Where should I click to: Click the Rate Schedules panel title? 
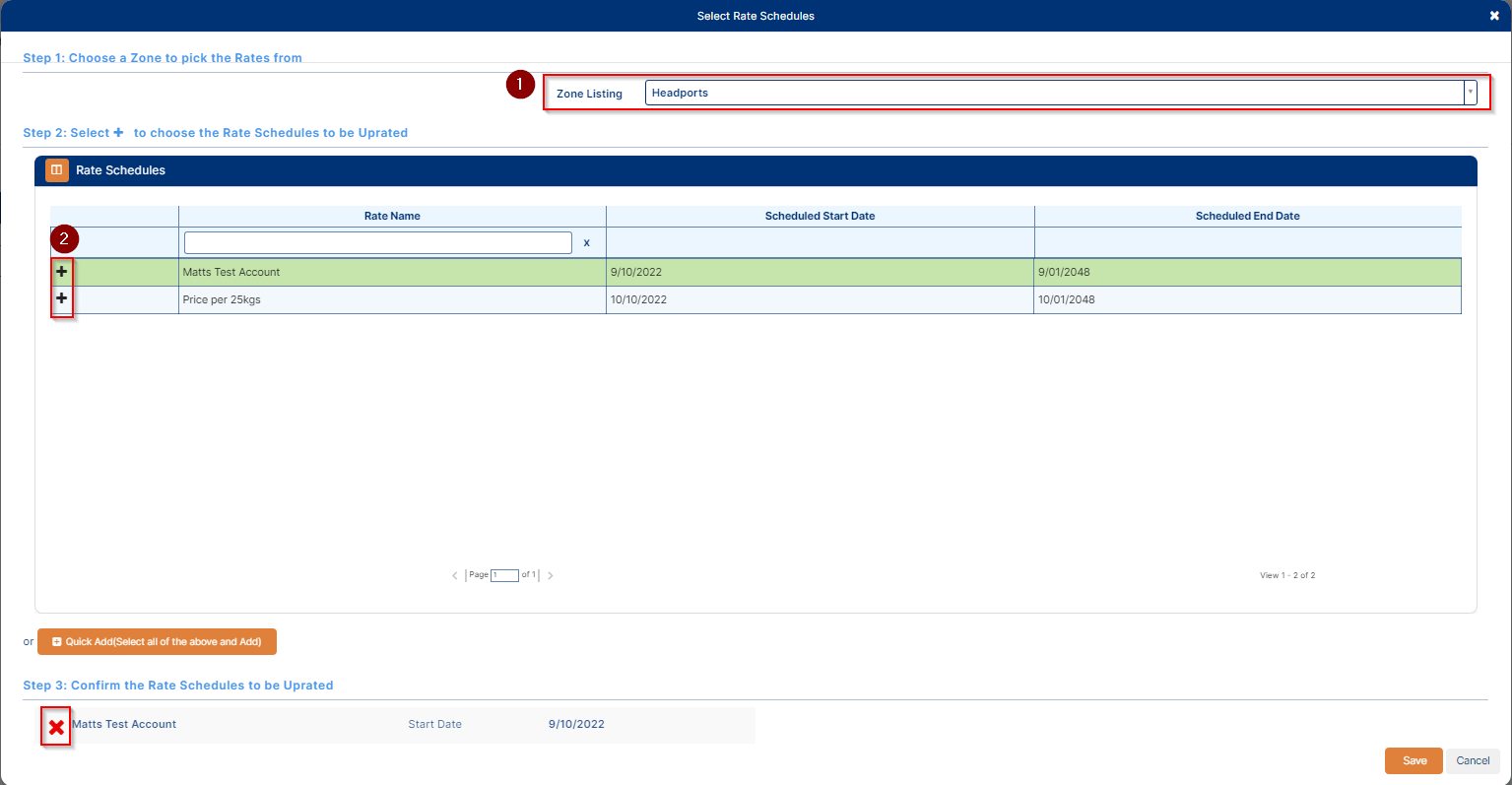[120, 170]
